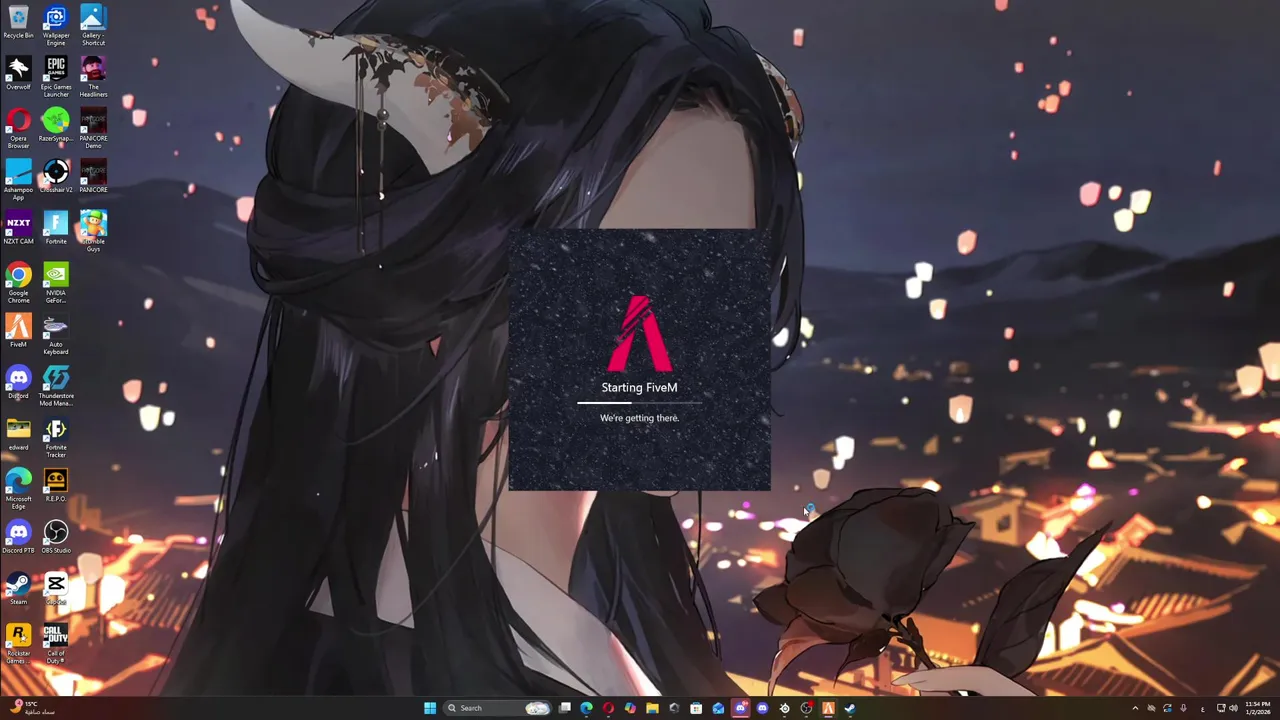Select Rockstar Games Launcher desktop icon
The image size is (1280, 720).
point(18,644)
